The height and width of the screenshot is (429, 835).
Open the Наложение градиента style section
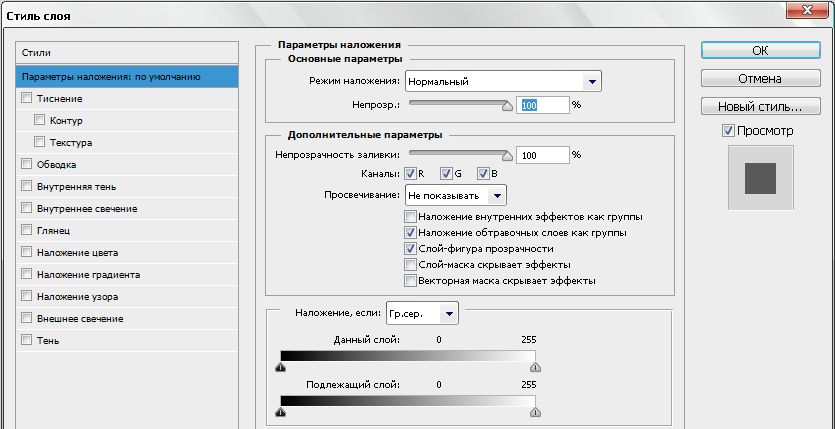(88, 275)
